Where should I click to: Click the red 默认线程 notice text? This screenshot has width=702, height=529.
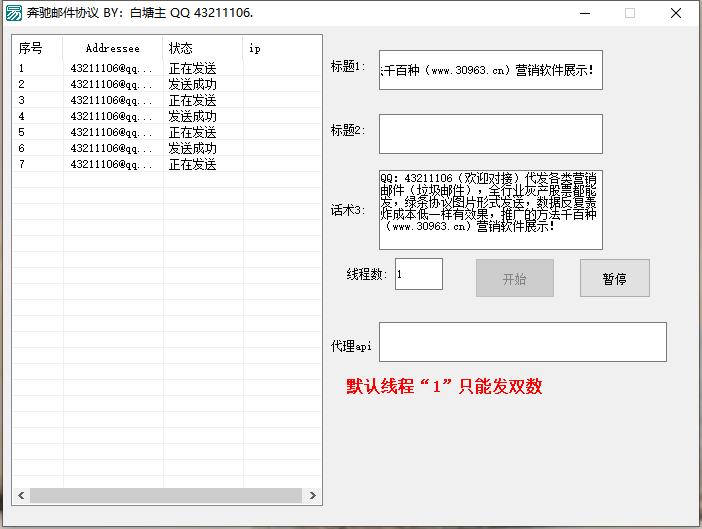(444, 386)
